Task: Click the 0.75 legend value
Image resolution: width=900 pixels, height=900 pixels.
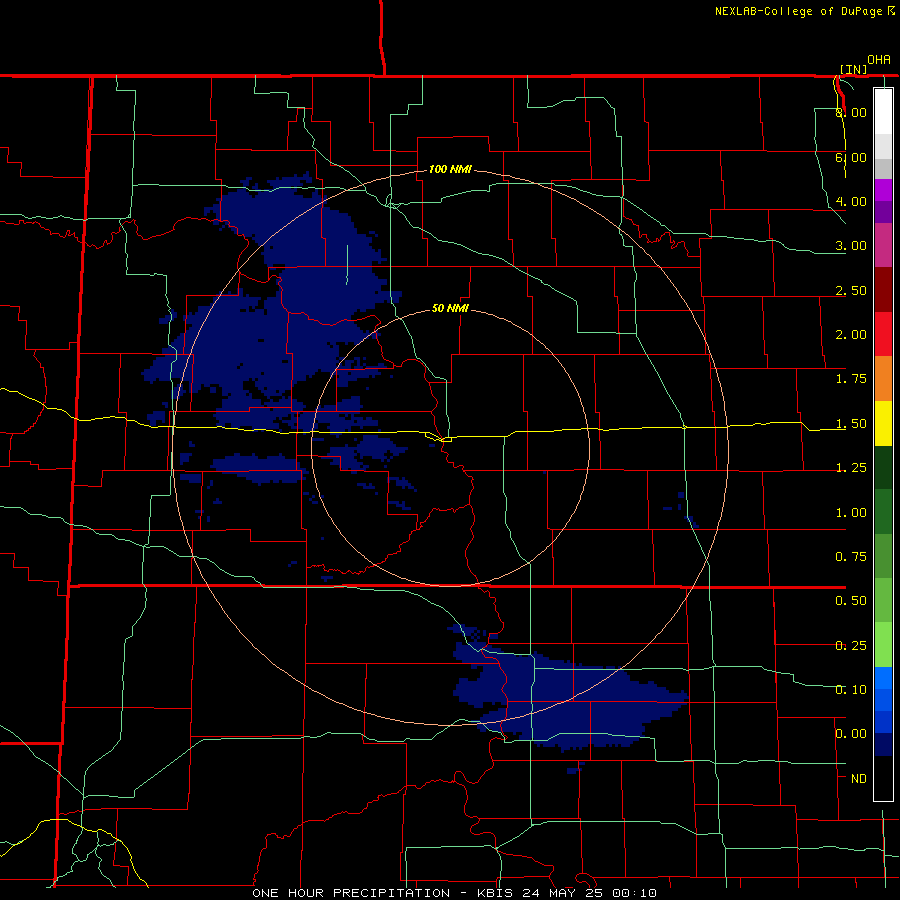Action: click(x=851, y=557)
